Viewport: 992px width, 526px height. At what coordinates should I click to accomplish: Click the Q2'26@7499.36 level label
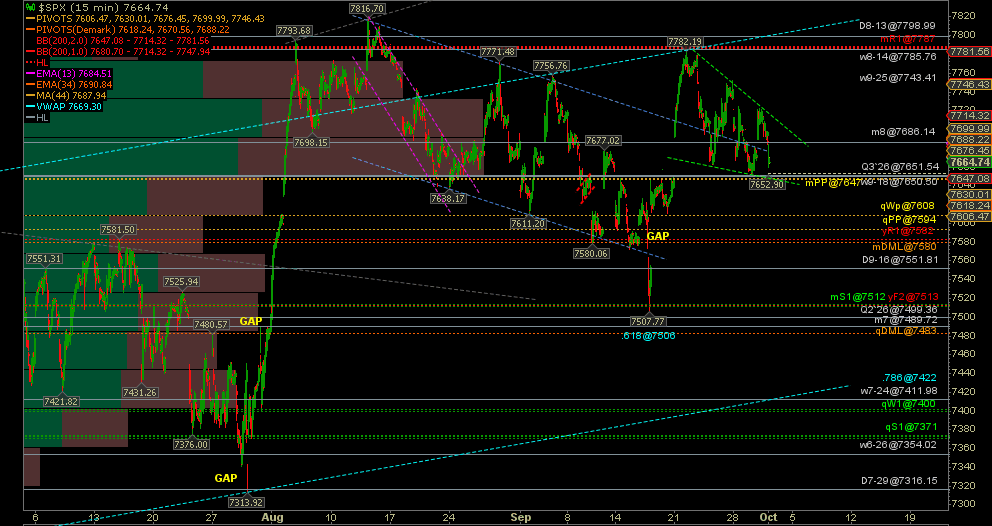899,309
